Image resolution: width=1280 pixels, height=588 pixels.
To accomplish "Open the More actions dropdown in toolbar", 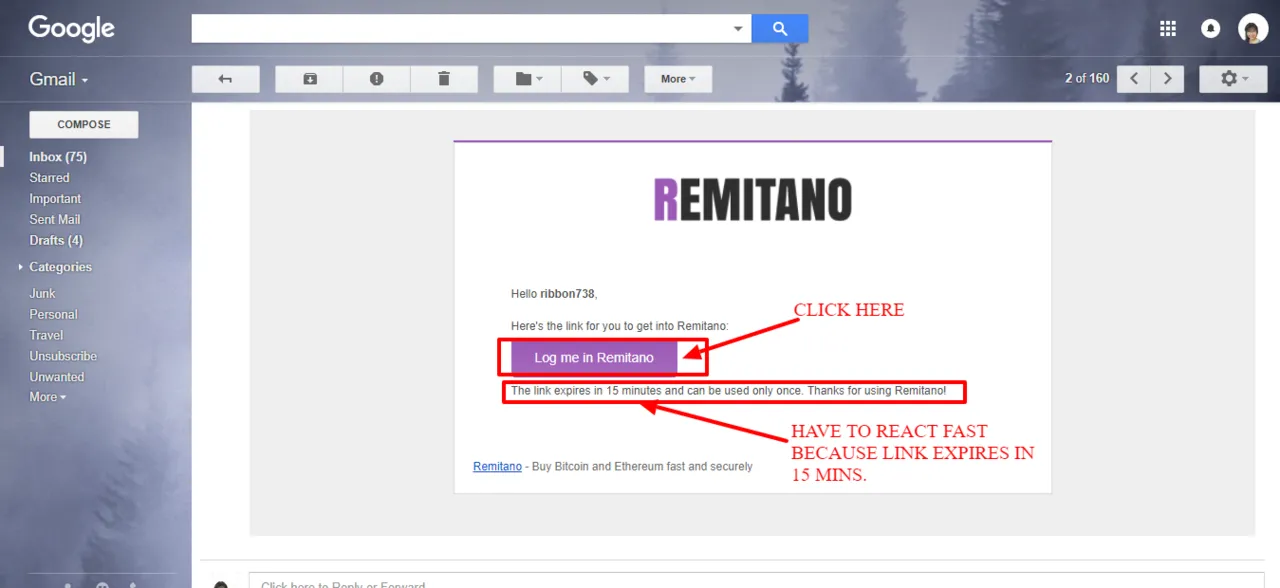I will coord(678,79).
